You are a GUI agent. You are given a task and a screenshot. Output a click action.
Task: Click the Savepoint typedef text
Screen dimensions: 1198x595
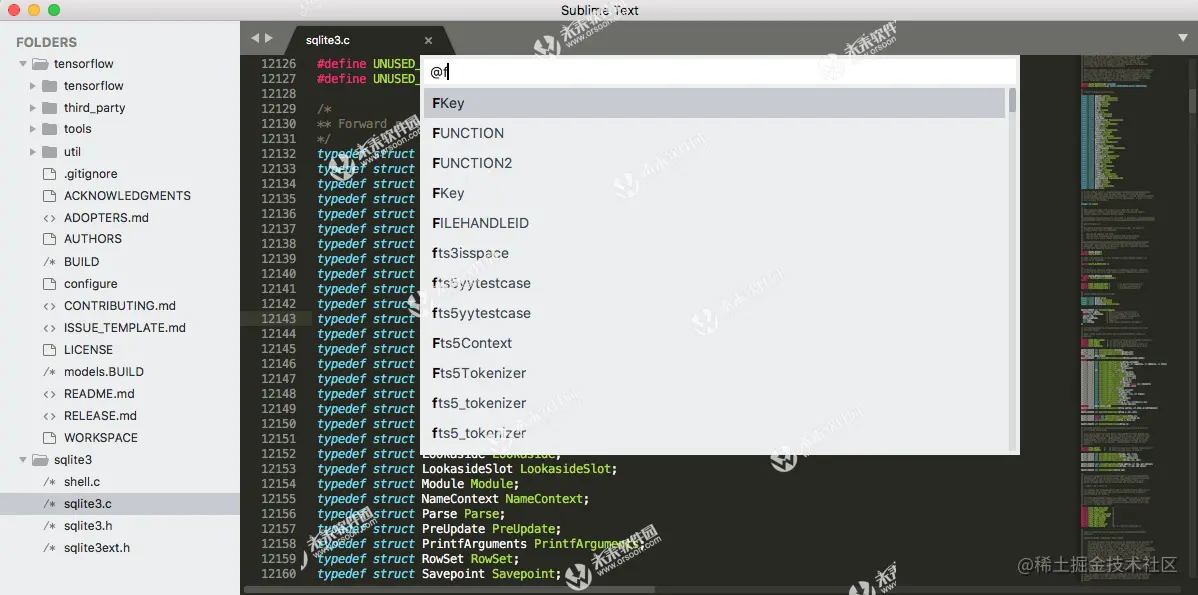tap(439, 574)
